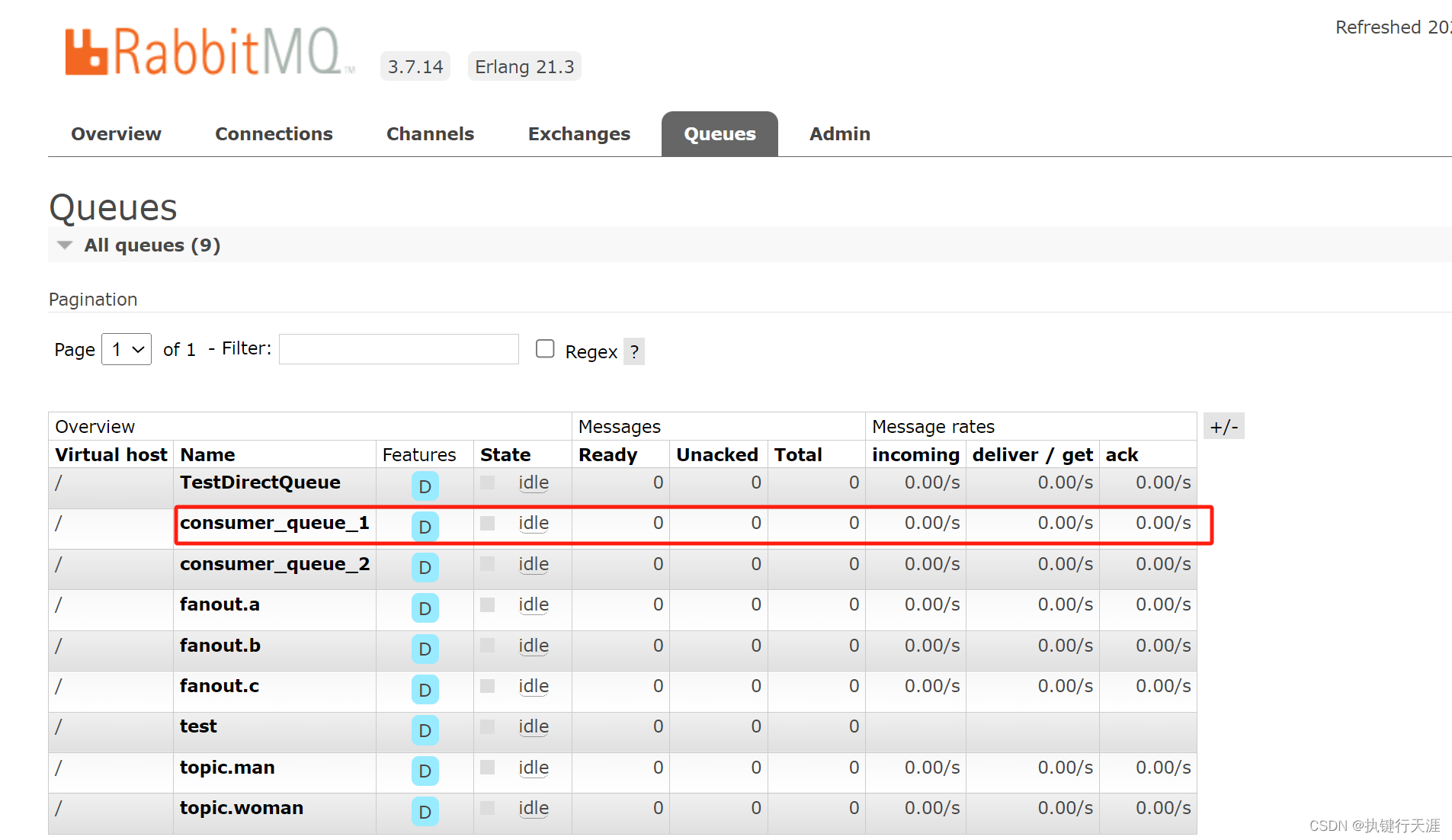Click the Pagination heading
This screenshot has height=840, width=1452.
click(x=93, y=300)
